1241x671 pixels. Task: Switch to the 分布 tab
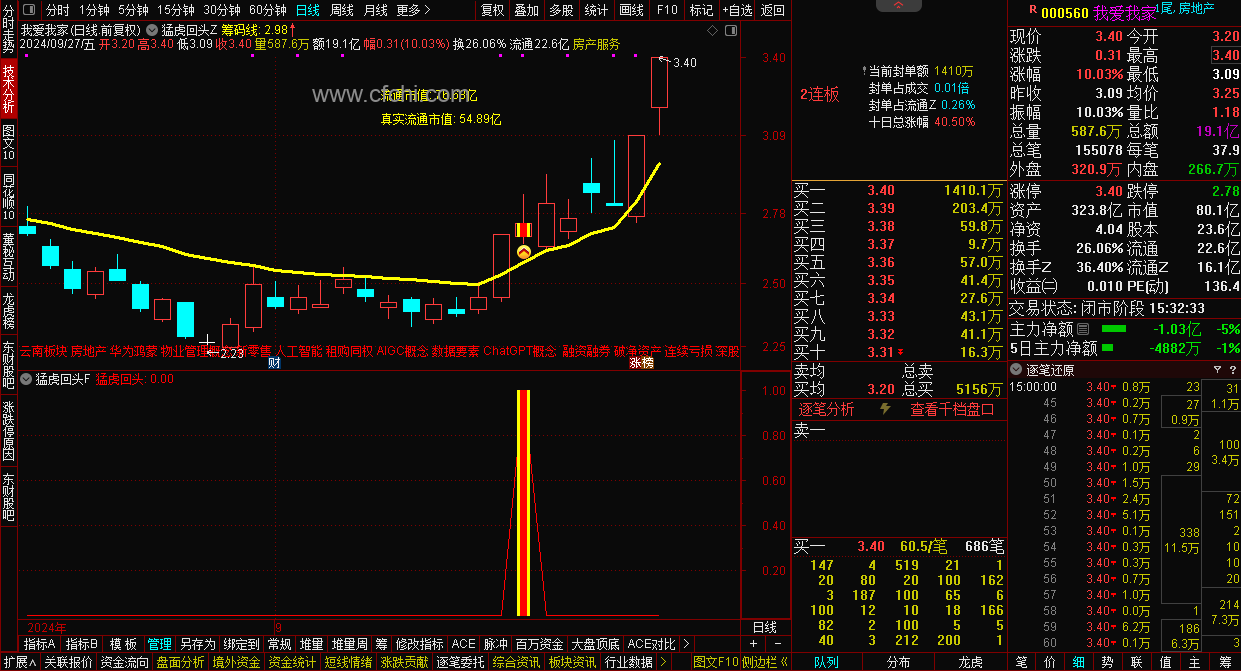coord(898,662)
